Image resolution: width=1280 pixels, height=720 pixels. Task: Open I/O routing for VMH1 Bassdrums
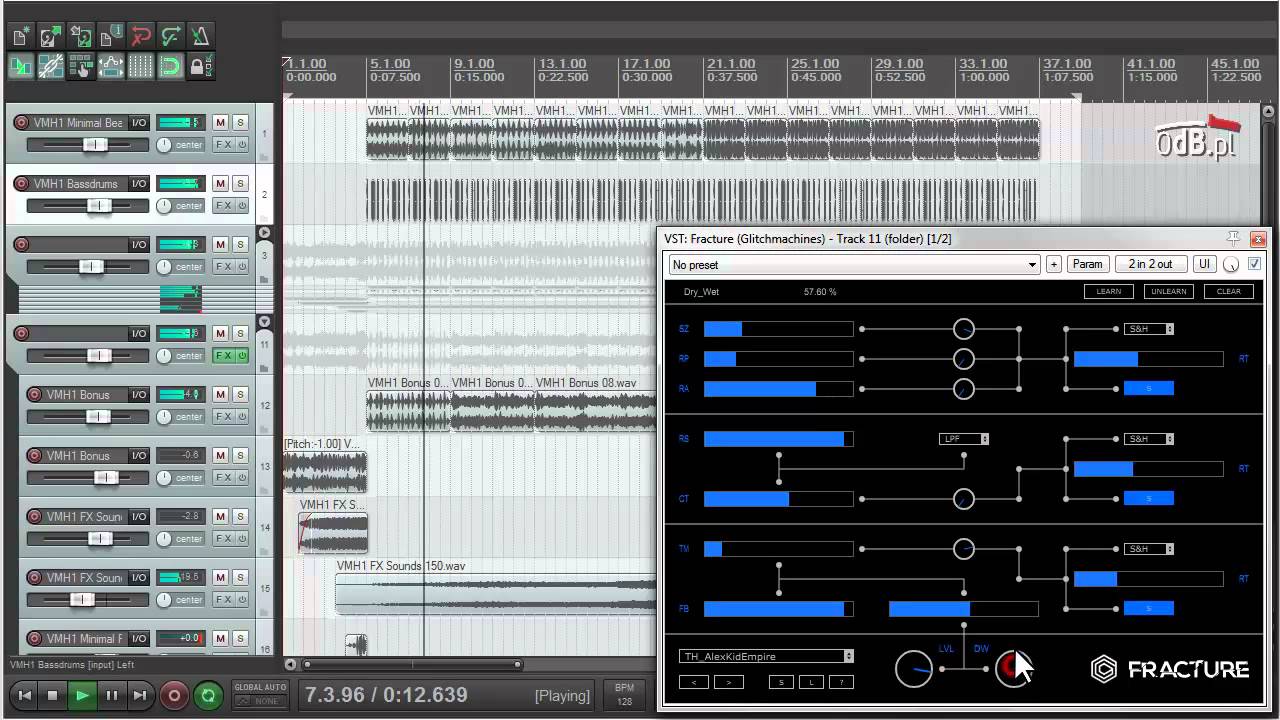139,184
